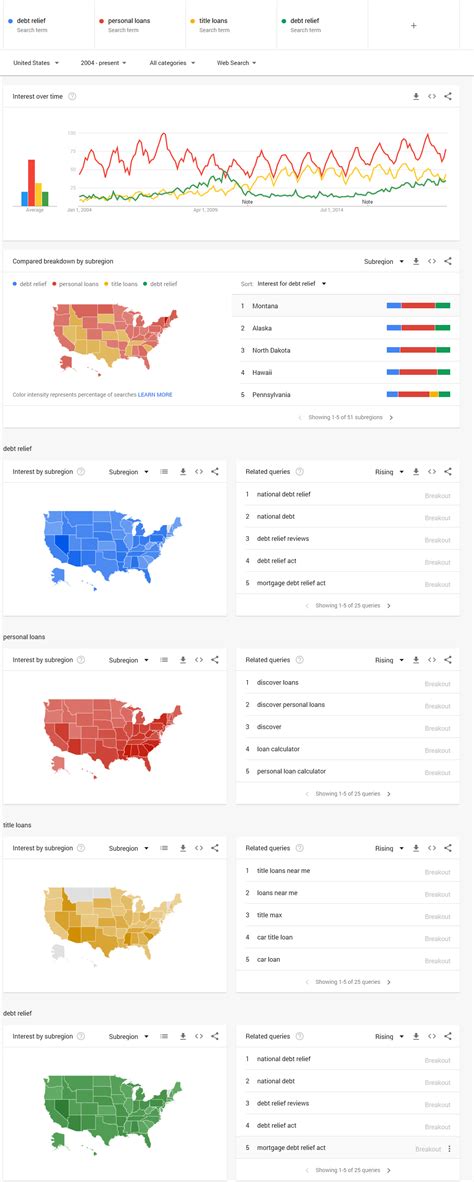Open the All categories dropdown
Screen dimensions: 474x1182
tap(172, 63)
